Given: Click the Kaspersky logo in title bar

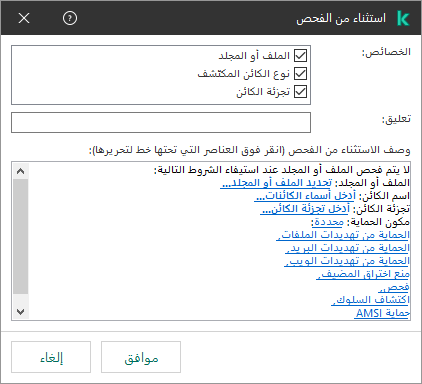Looking at the screenshot, I should 403,18.
